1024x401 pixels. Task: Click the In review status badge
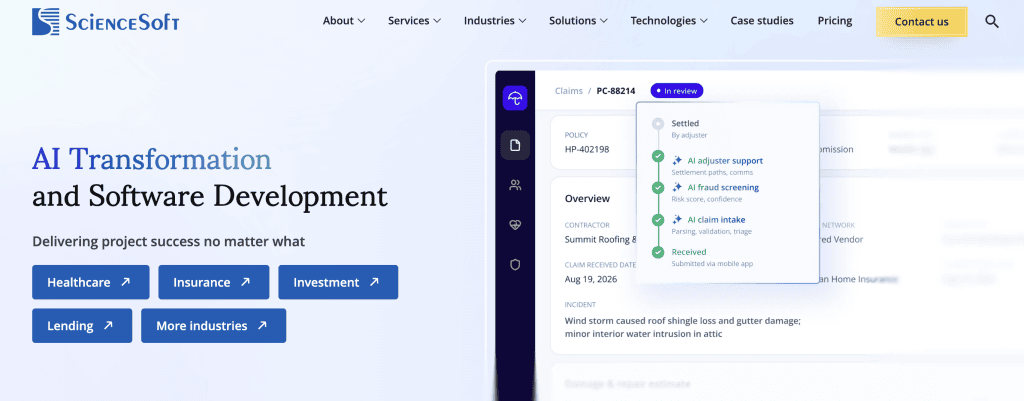(x=677, y=91)
